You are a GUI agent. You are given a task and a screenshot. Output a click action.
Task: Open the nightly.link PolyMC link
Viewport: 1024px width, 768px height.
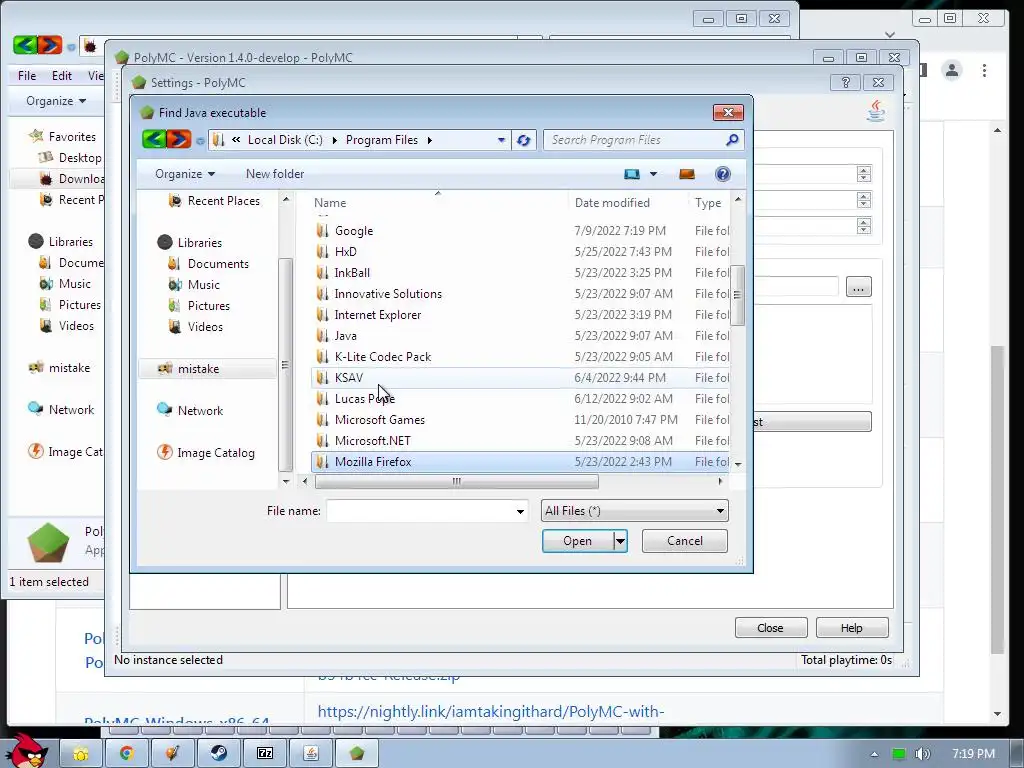[x=491, y=712]
